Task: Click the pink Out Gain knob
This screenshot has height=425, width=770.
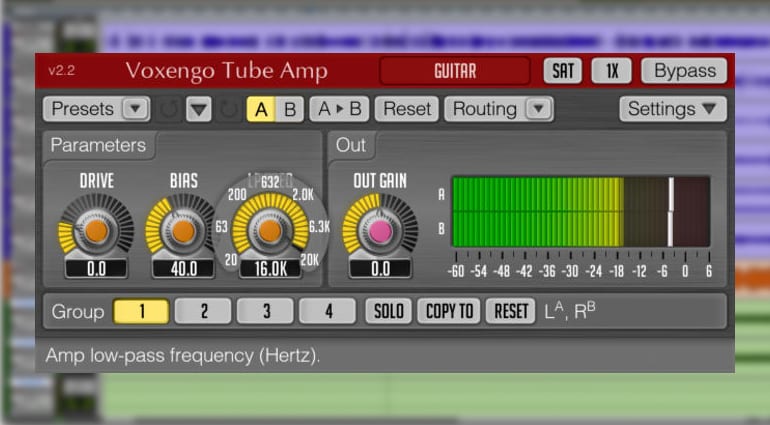Action: pyautogui.click(x=380, y=231)
